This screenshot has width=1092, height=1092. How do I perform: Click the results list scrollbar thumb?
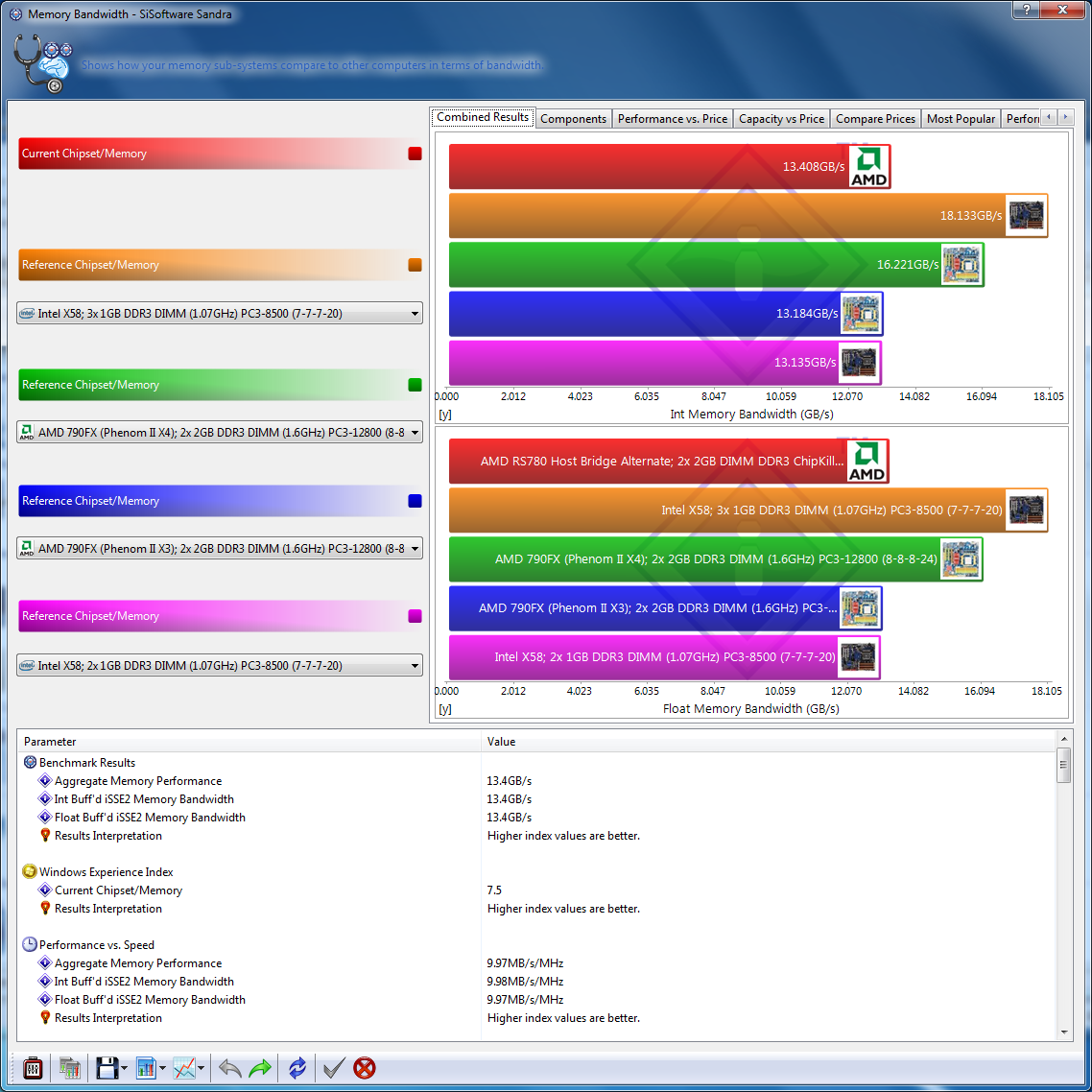pyautogui.click(x=1063, y=765)
